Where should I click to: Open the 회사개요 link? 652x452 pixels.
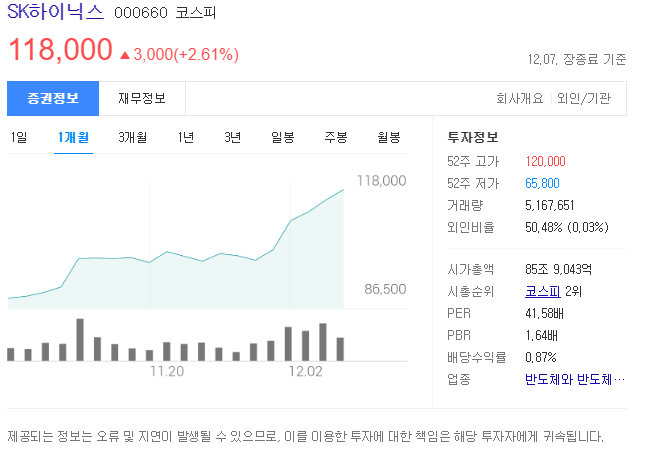coord(520,99)
